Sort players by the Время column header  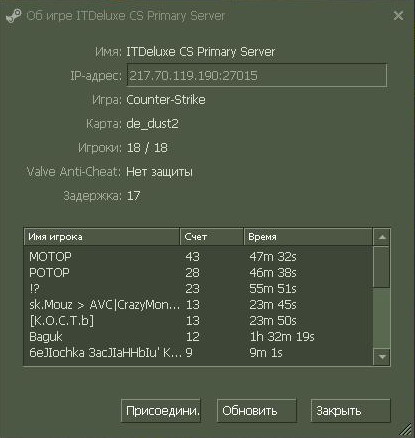tap(308, 237)
